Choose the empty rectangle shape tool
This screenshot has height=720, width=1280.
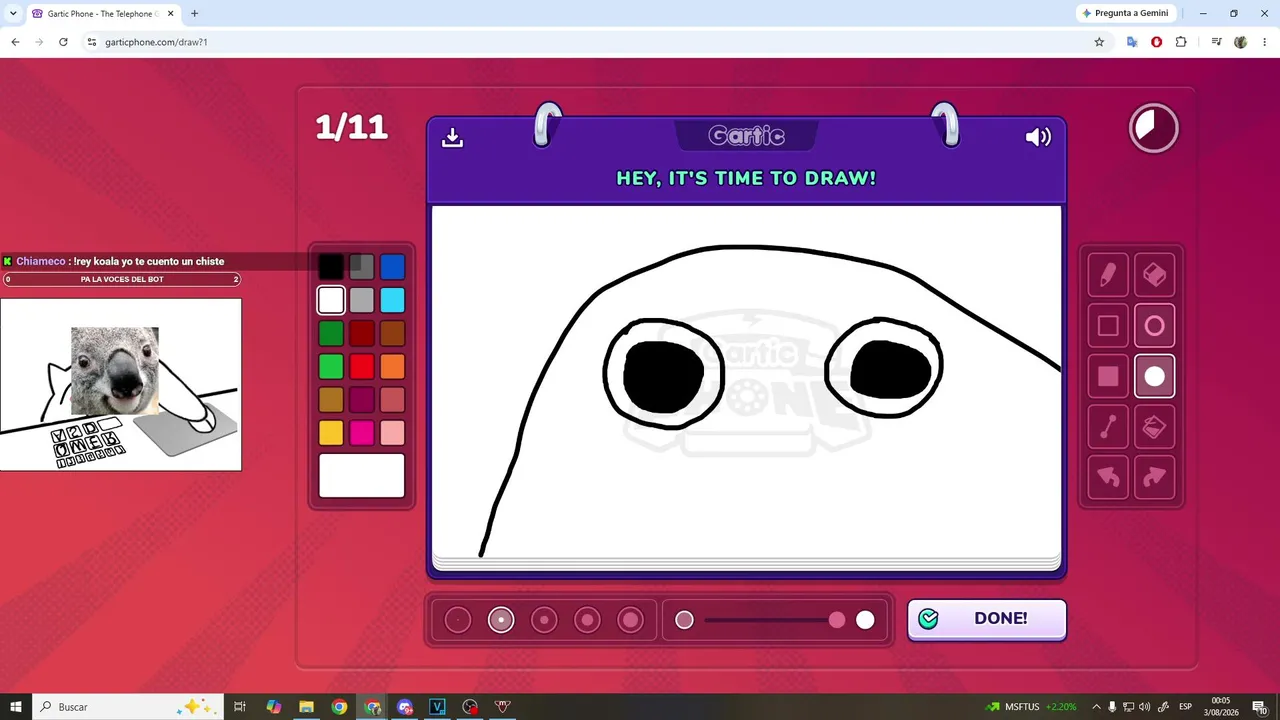coord(1108,325)
